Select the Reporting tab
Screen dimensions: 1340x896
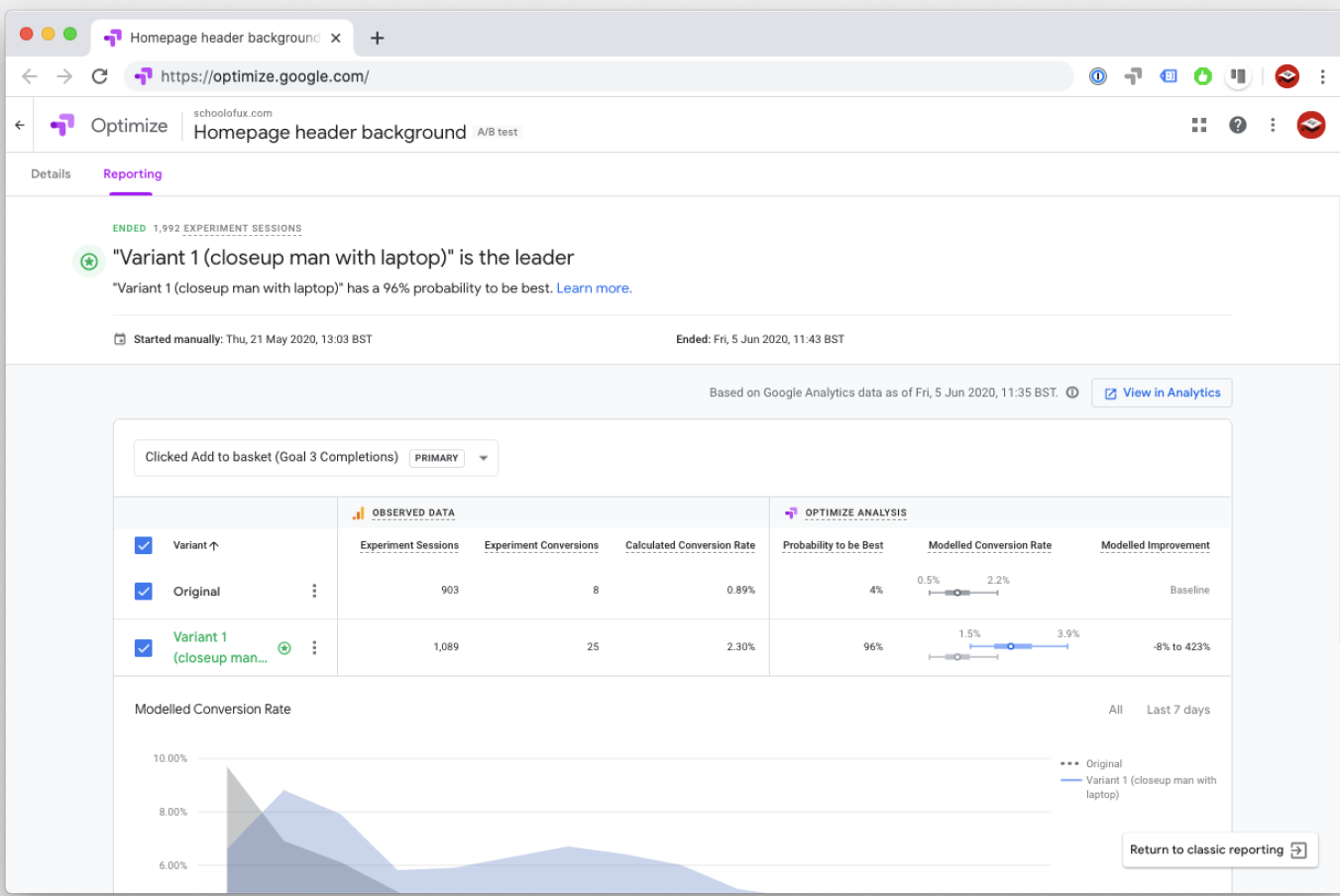(132, 174)
